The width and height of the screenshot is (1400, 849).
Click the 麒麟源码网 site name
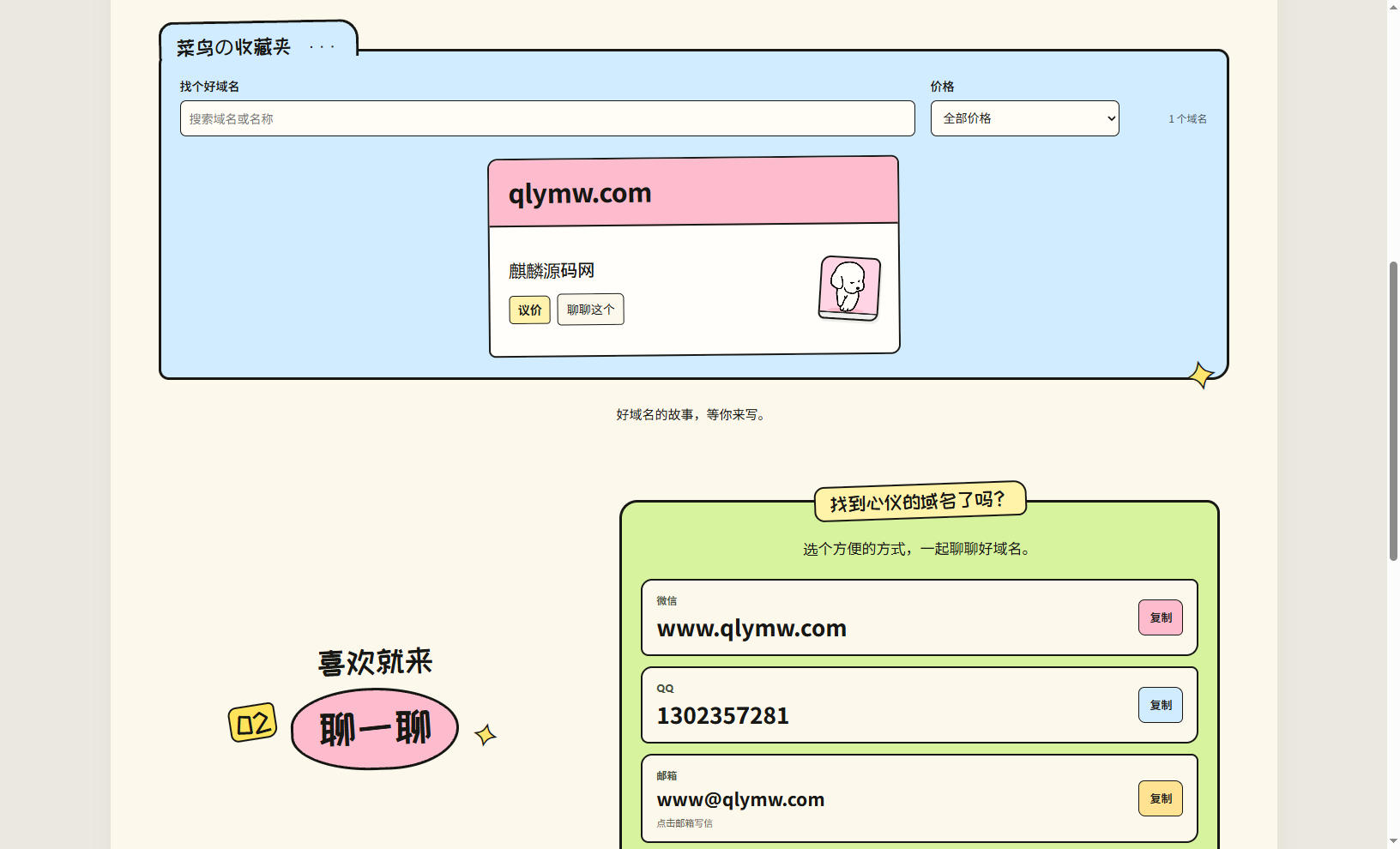tap(552, 271)
